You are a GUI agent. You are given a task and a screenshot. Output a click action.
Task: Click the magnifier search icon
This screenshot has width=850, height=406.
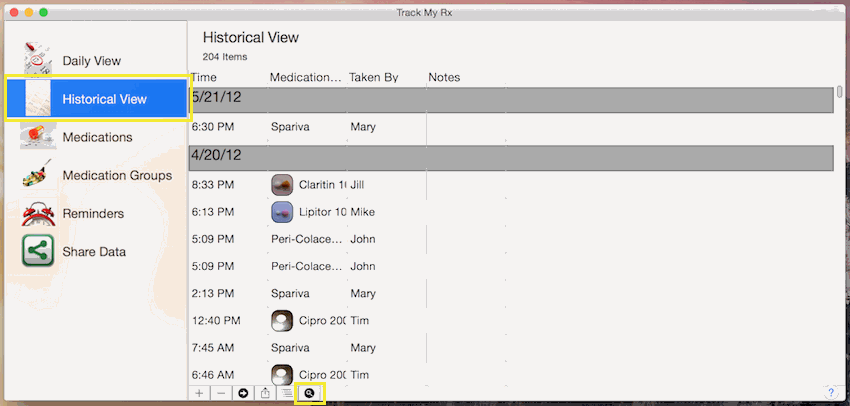tap(310, 394)
